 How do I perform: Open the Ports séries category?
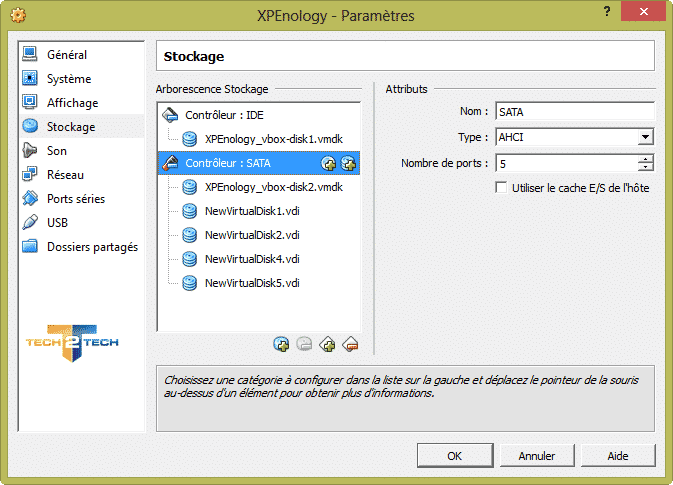[82, 199]
